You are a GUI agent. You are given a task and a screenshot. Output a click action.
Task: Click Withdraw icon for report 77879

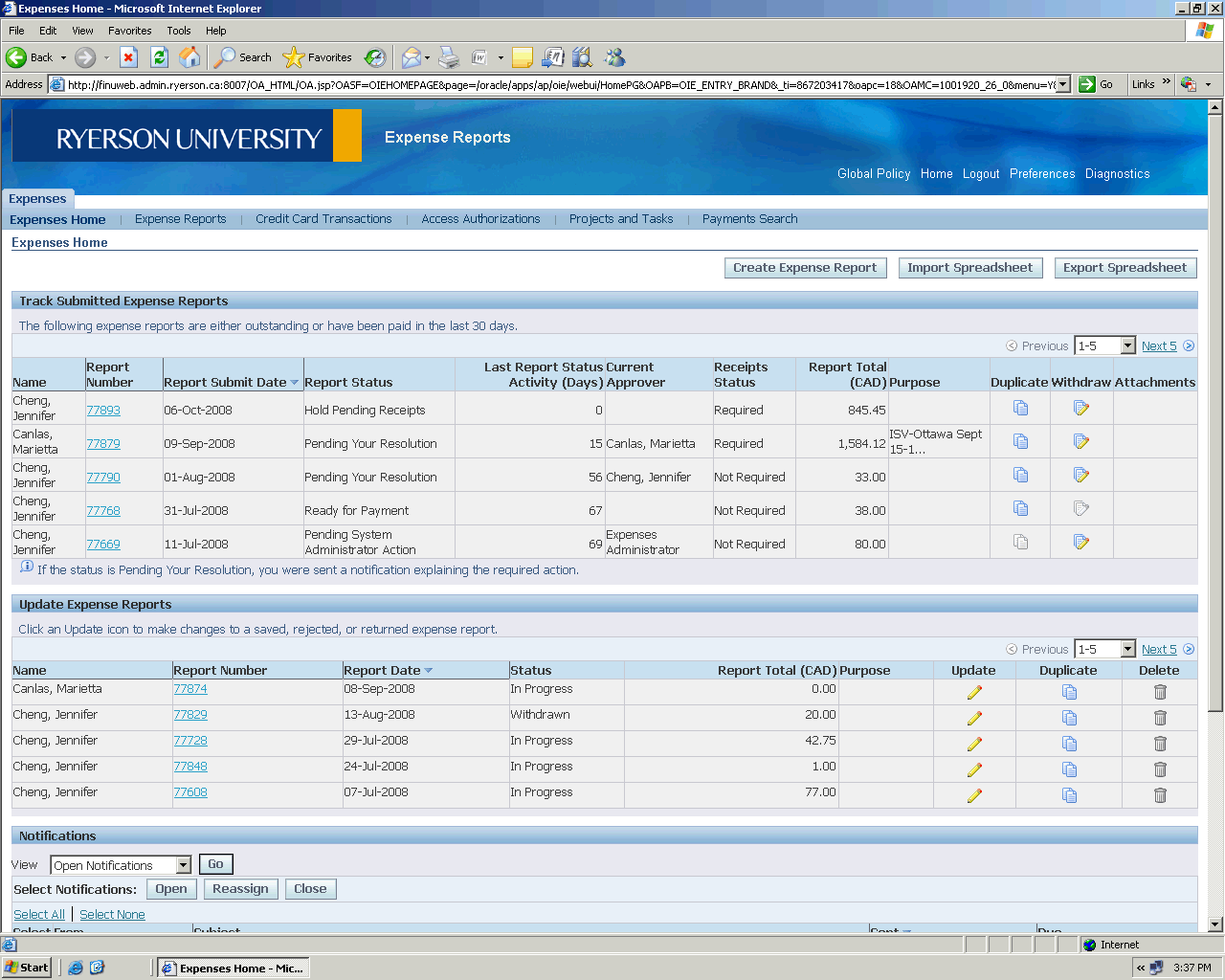pyautogui.click(x=1080, y=442)
